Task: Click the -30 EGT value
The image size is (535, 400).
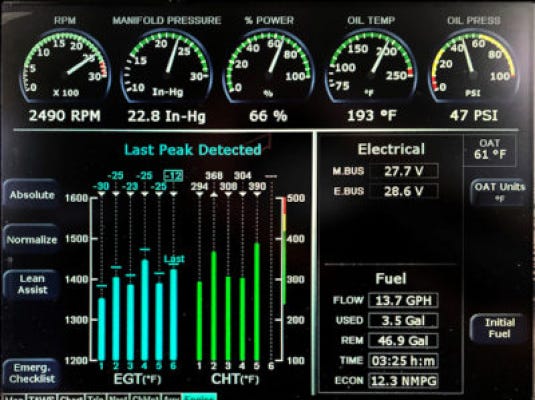Action: coord(101,186)
